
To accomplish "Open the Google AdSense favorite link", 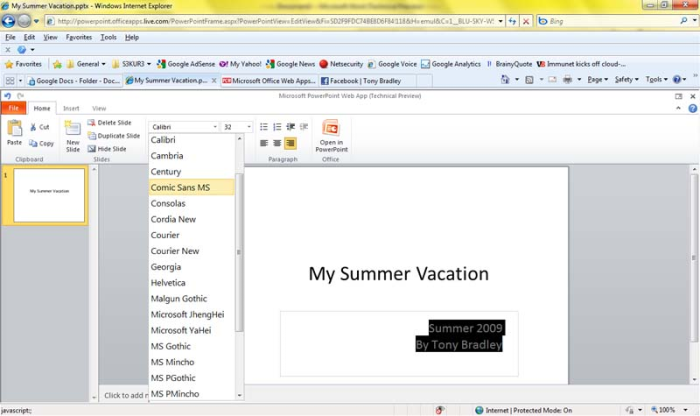I will coord(186,64).
